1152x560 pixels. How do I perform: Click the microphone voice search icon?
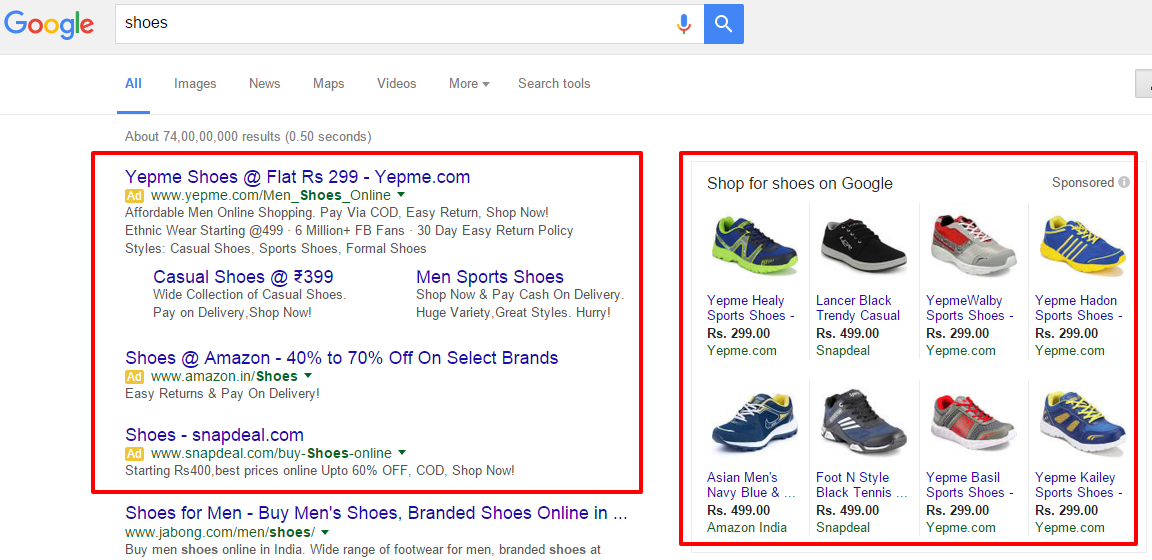[x=684, y=24]
